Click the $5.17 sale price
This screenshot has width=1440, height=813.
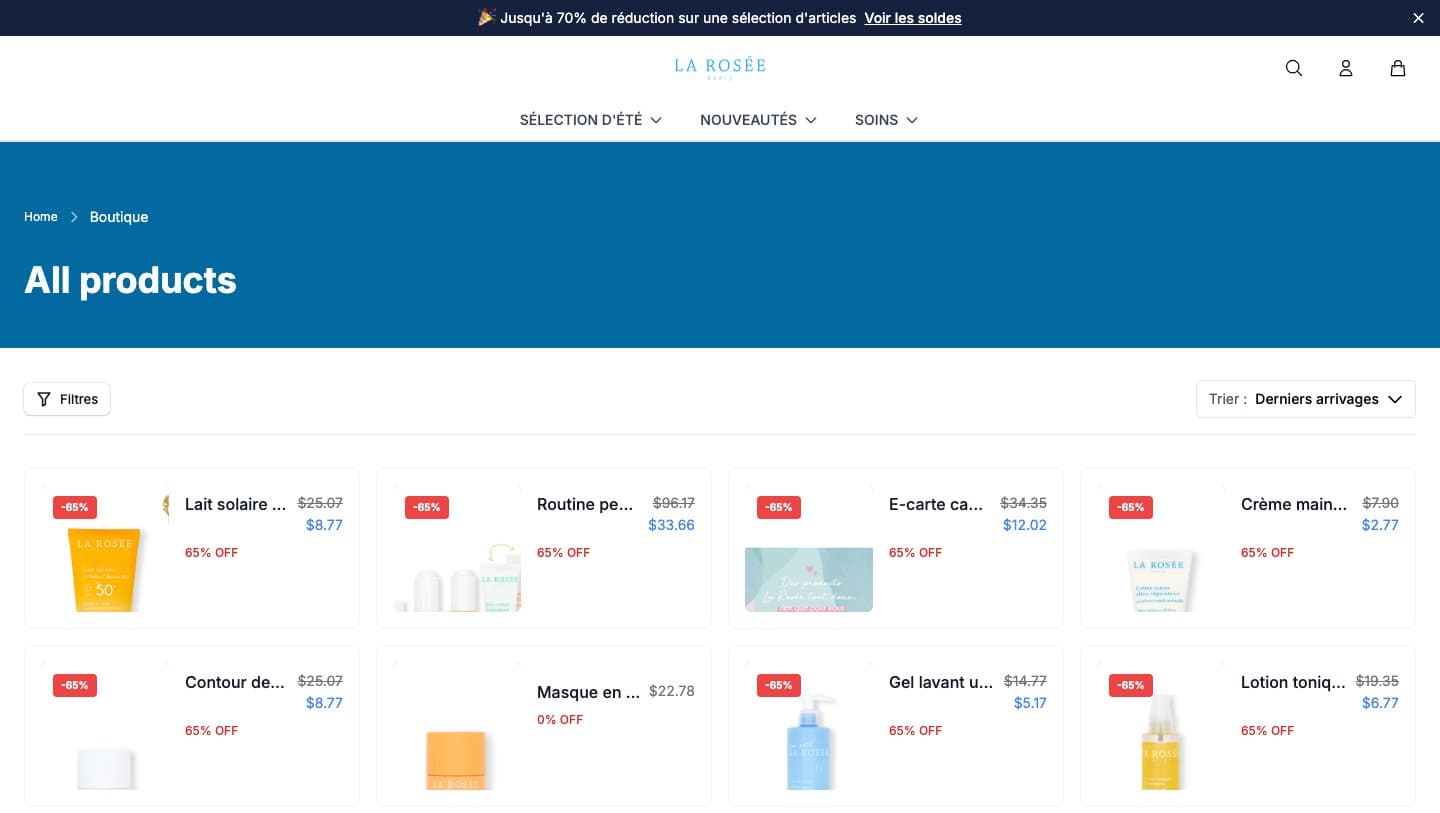pyautogui.click(x=1030, y=703)
